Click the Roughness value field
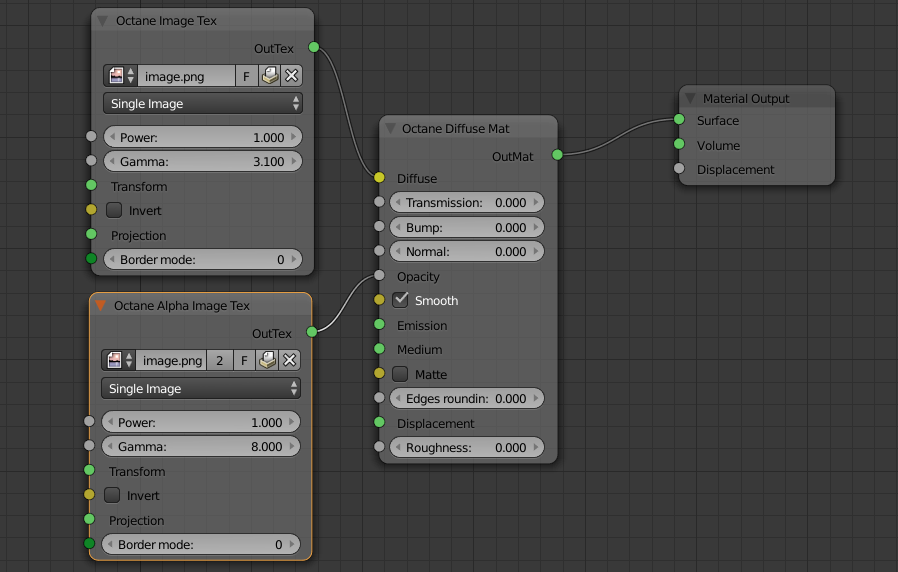The width and height of the screenshot is (898, 572). point(466,448)
